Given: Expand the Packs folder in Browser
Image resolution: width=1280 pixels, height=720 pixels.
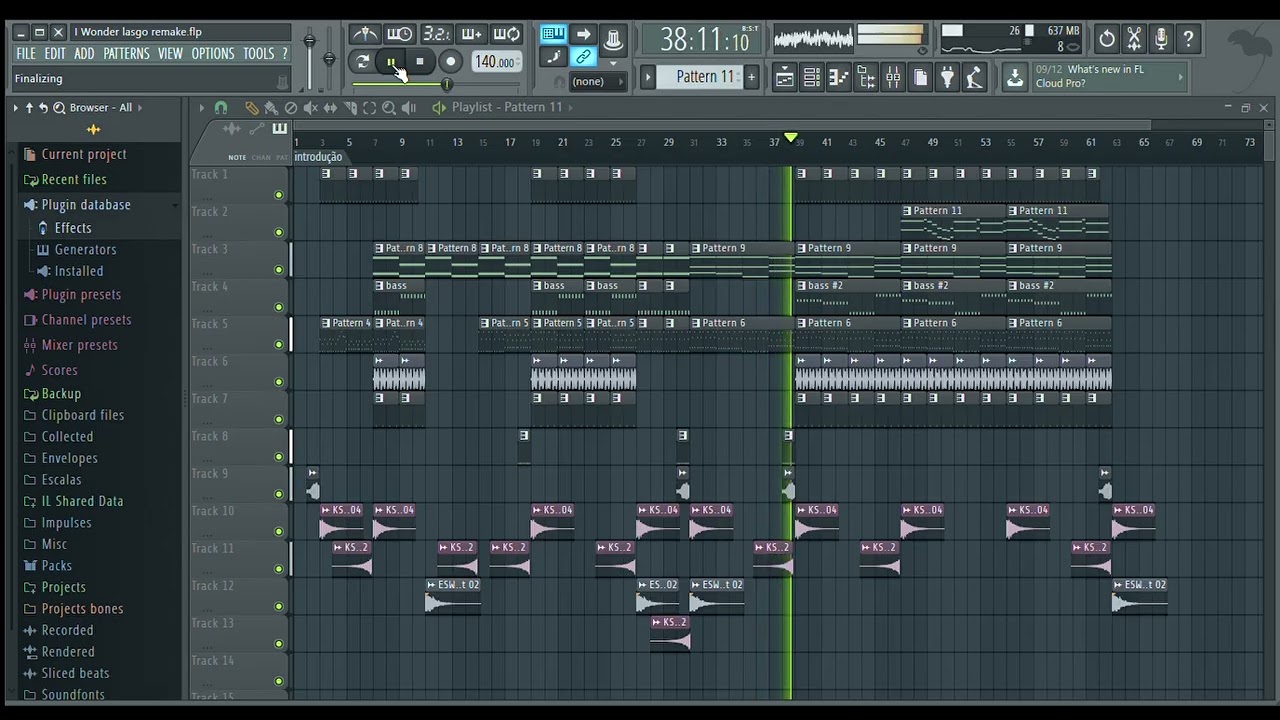Looking at the screenshot, I should 56,565.
